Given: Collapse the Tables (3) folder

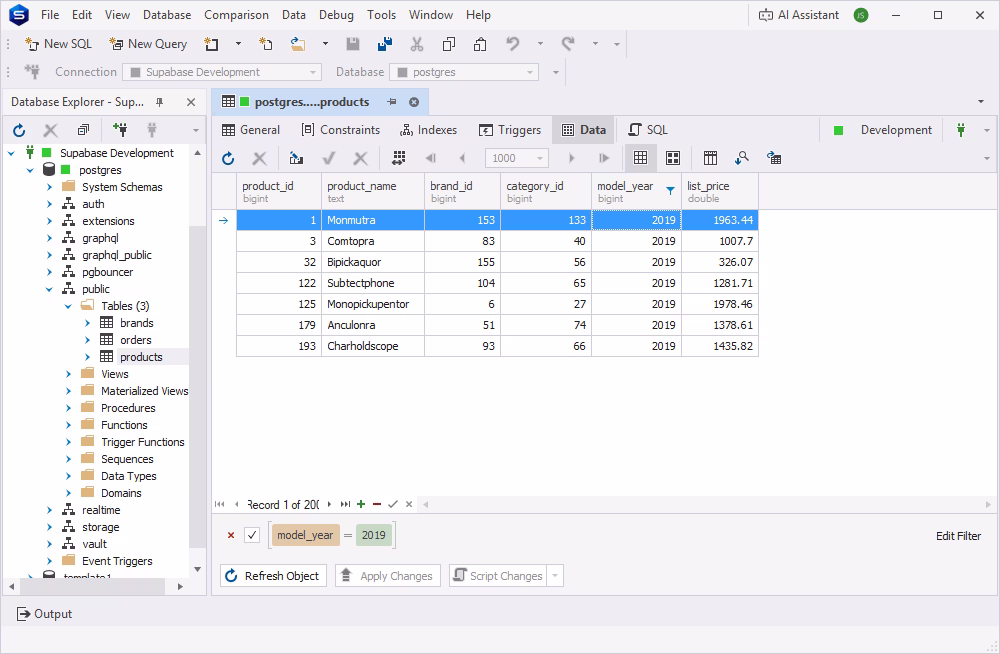Looking at the screenshot, I should coord(68,306).
